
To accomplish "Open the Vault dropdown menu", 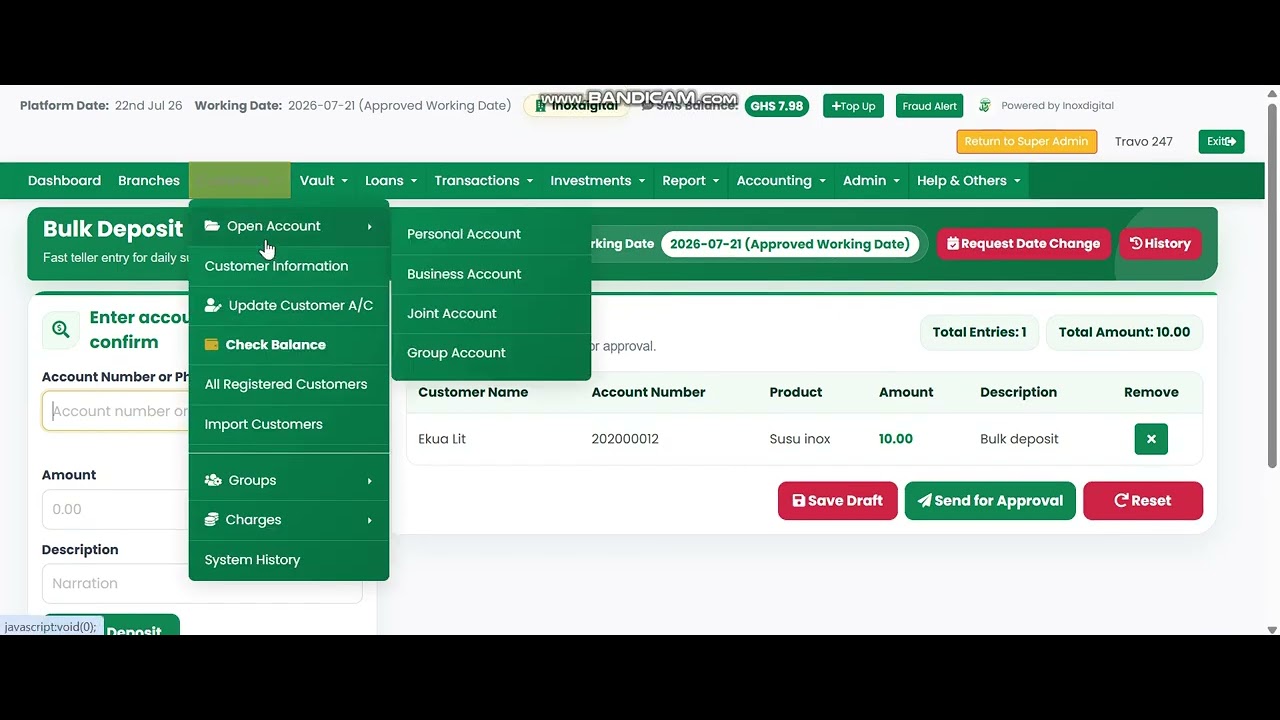I will pyautogui.click(x=324, y=181).
